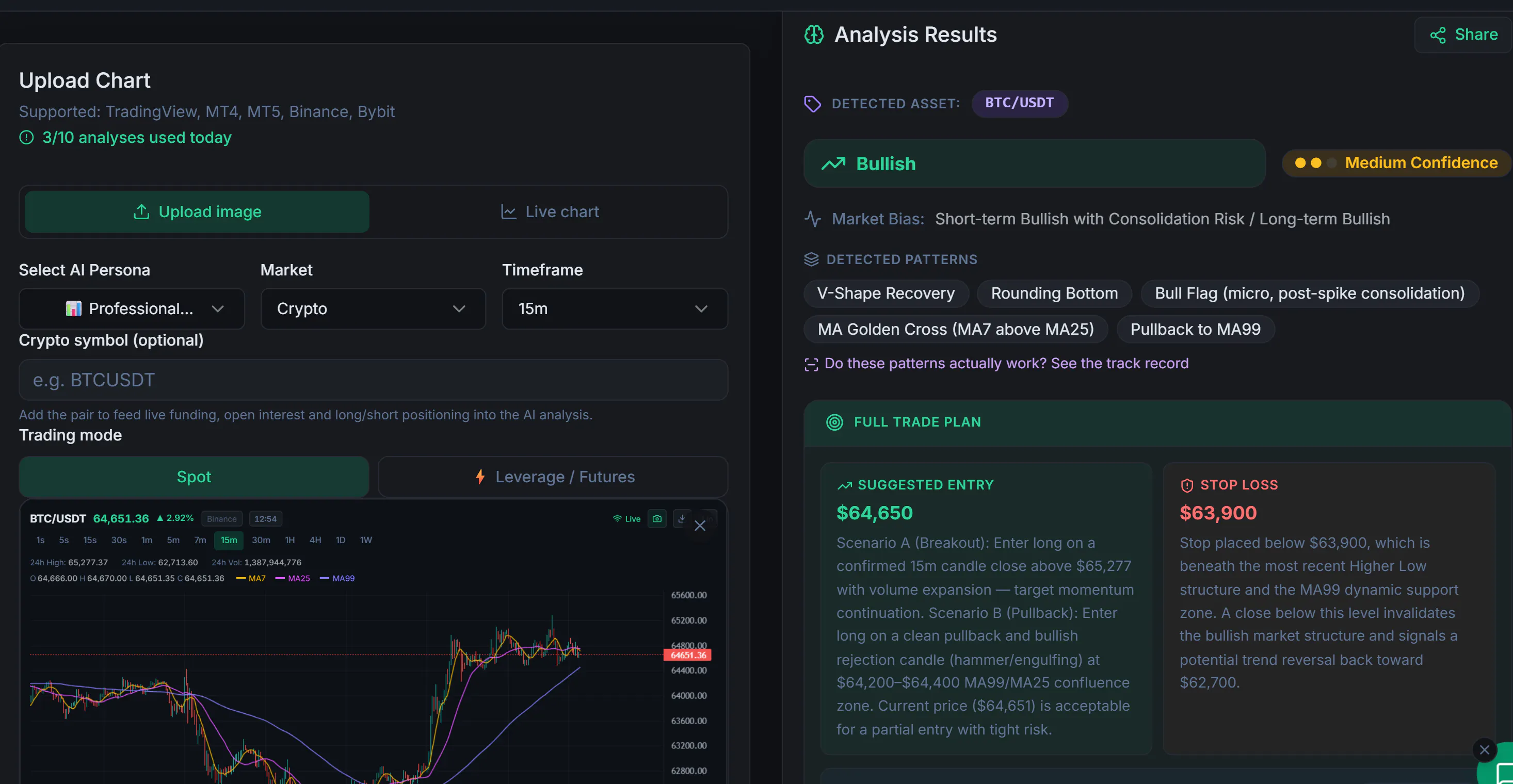1513x784 pixels.
Task: Click the Market Bias pulse icon
Action: tap(812, 219)
